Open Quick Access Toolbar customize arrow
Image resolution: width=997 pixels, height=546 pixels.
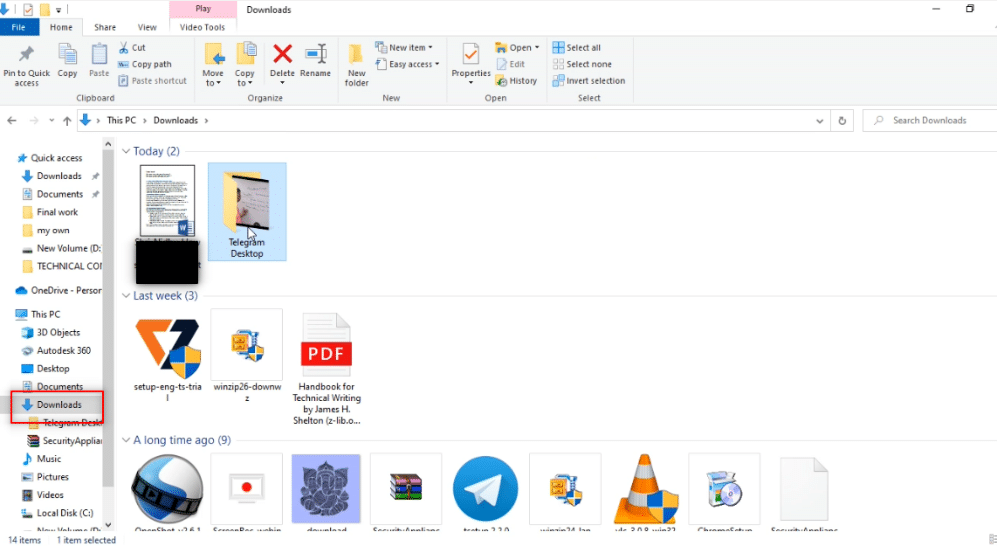(x=58, y=10)
